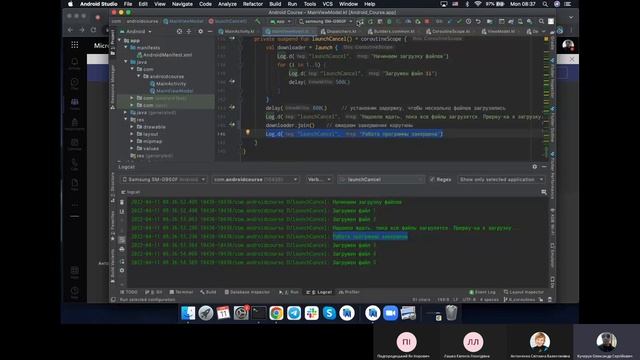
Task: Click the Calendar icon in the Dock
Action: click(223, 313)
